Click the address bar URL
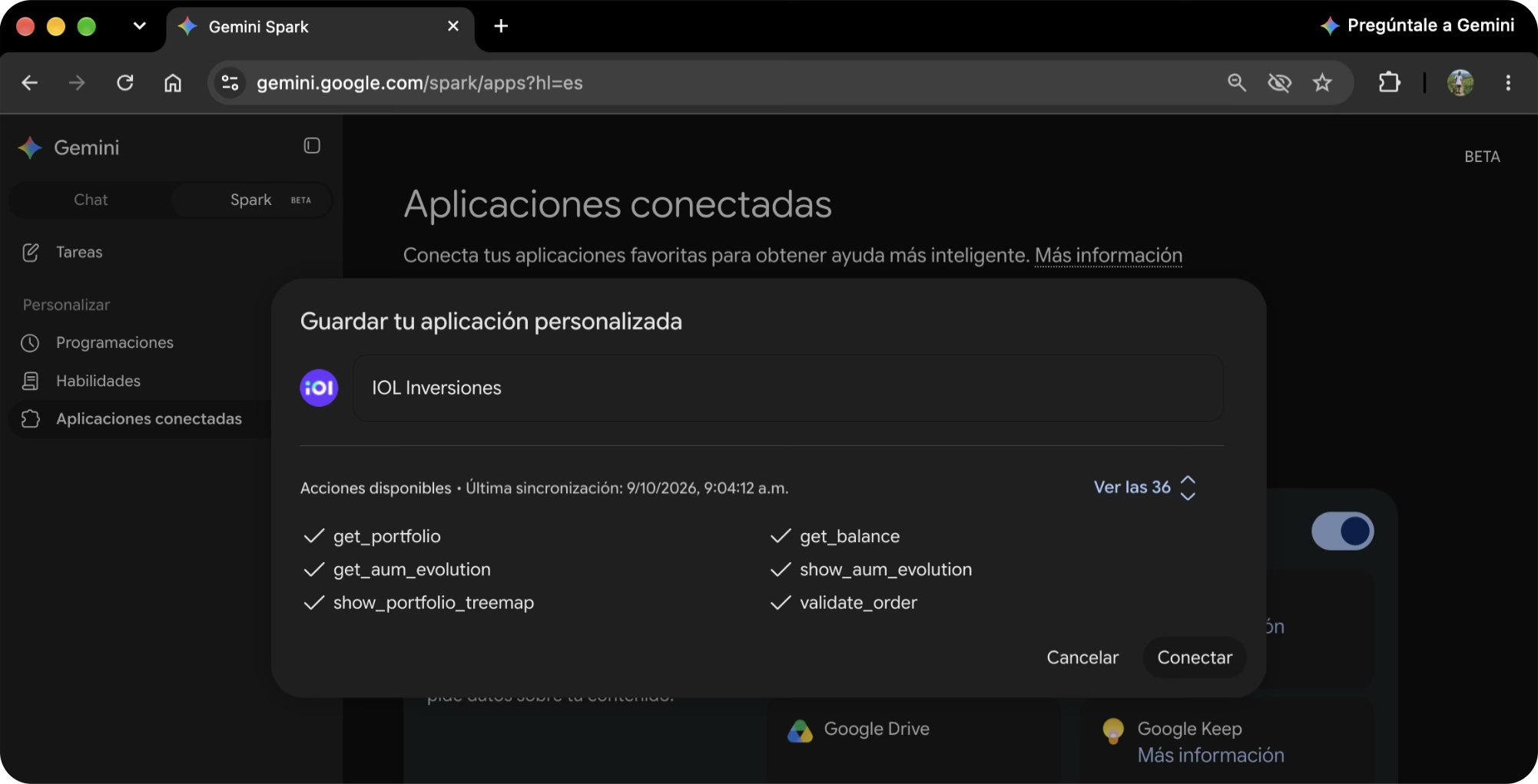Image resolution: width=1538 pixels, height=784 pixels. 419,83
